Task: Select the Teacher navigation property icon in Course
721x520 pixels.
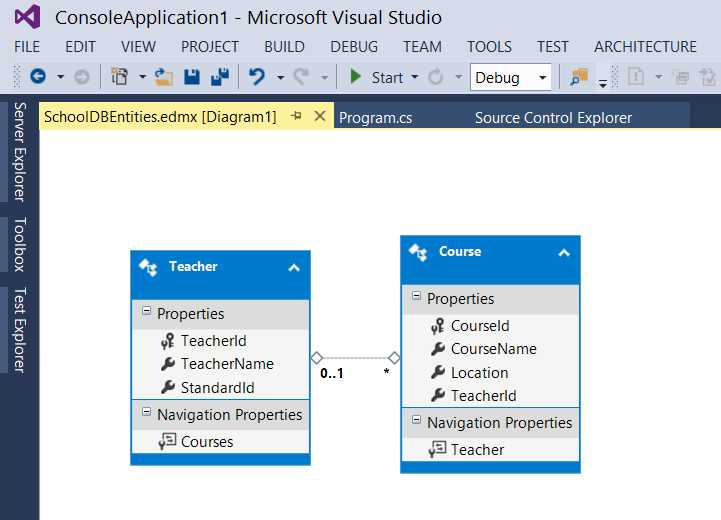Action: [x=437, y=449]
